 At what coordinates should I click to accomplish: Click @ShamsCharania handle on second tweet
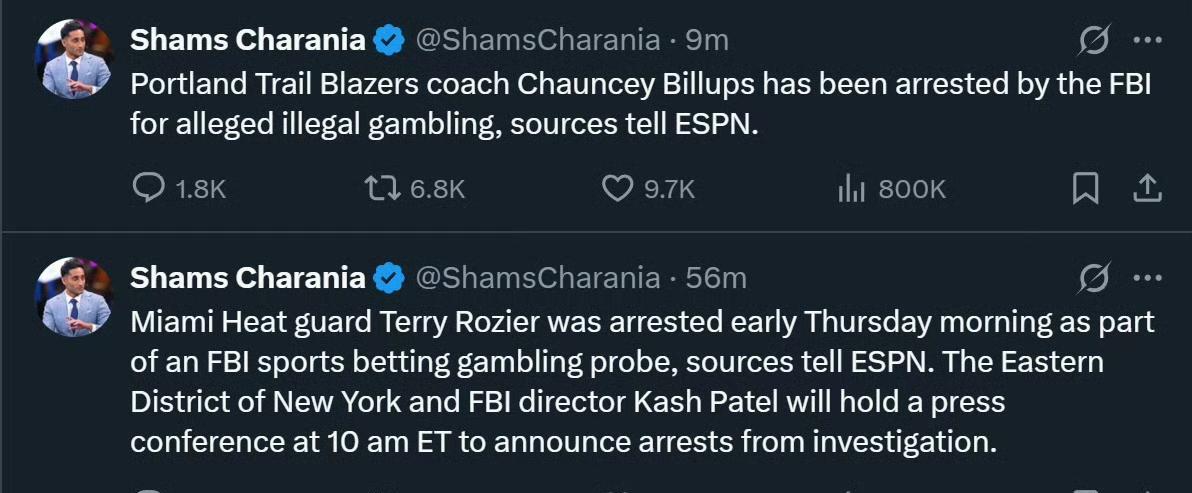pos(537,278)
